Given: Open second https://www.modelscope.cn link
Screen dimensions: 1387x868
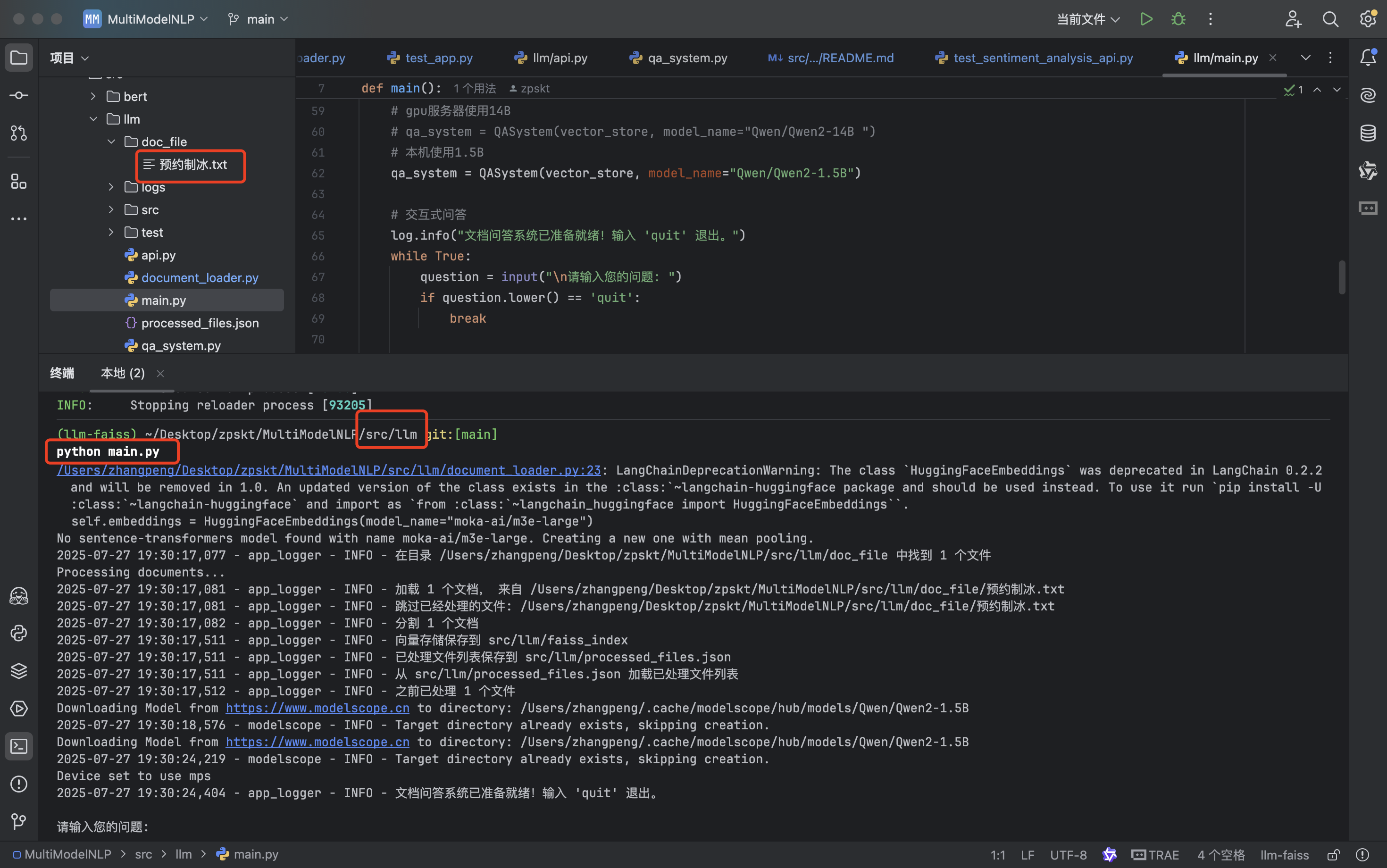Looking at the screenshot, I should pyautogui.click(x=318, y=742).
